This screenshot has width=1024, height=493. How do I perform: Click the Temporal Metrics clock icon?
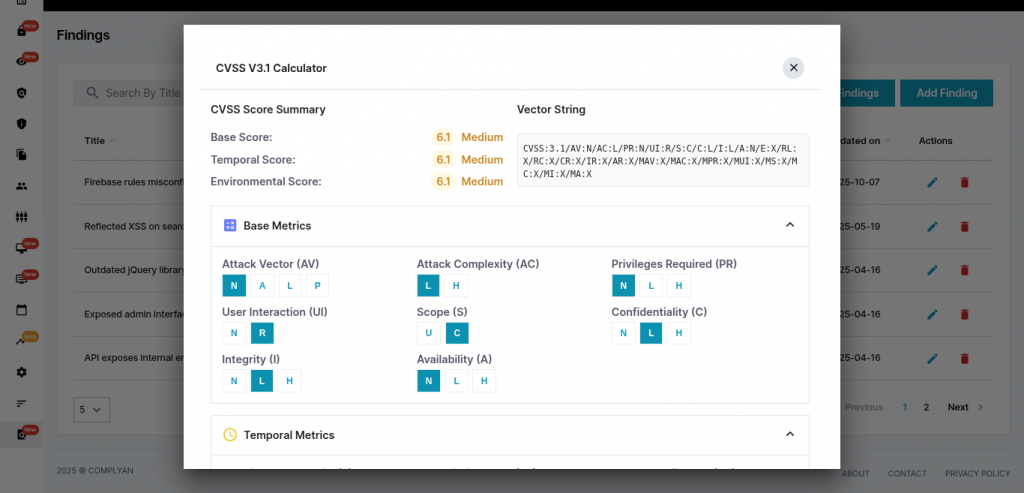pos(230,435)
